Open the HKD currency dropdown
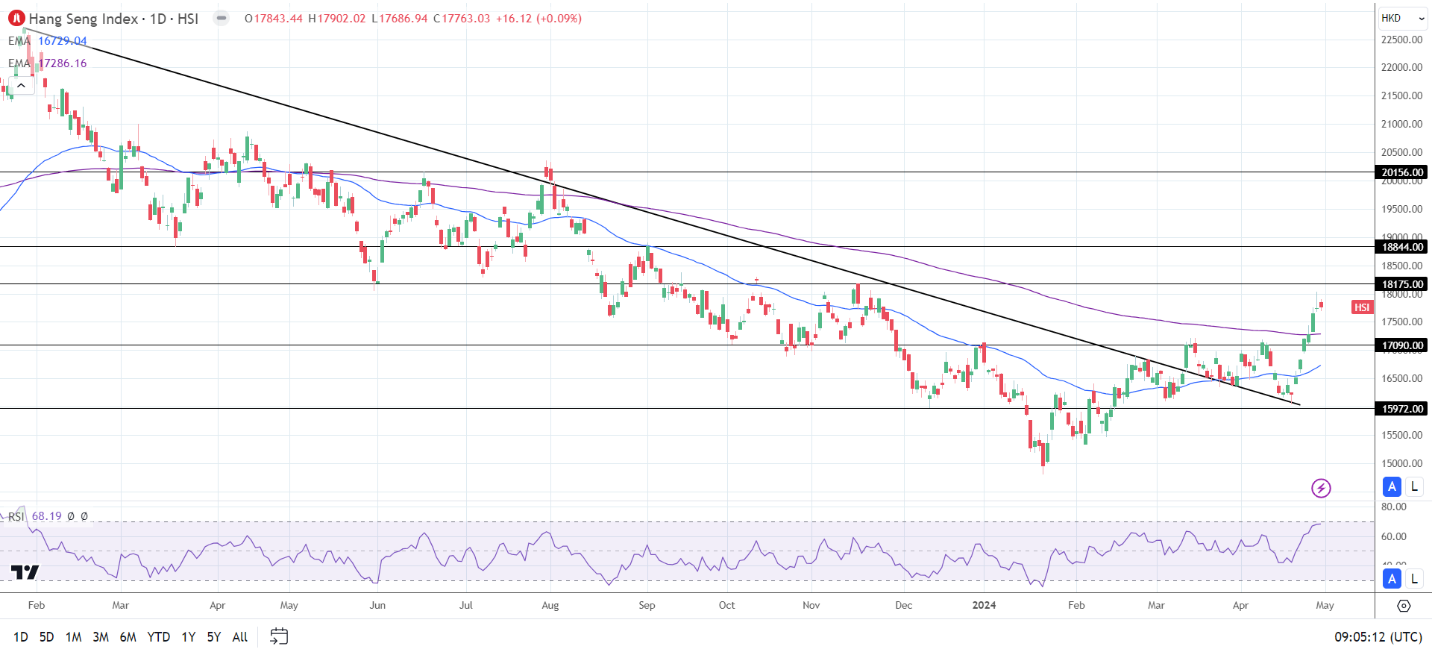This screenshot has width=1432, height=652. [x=1403, y=18]
